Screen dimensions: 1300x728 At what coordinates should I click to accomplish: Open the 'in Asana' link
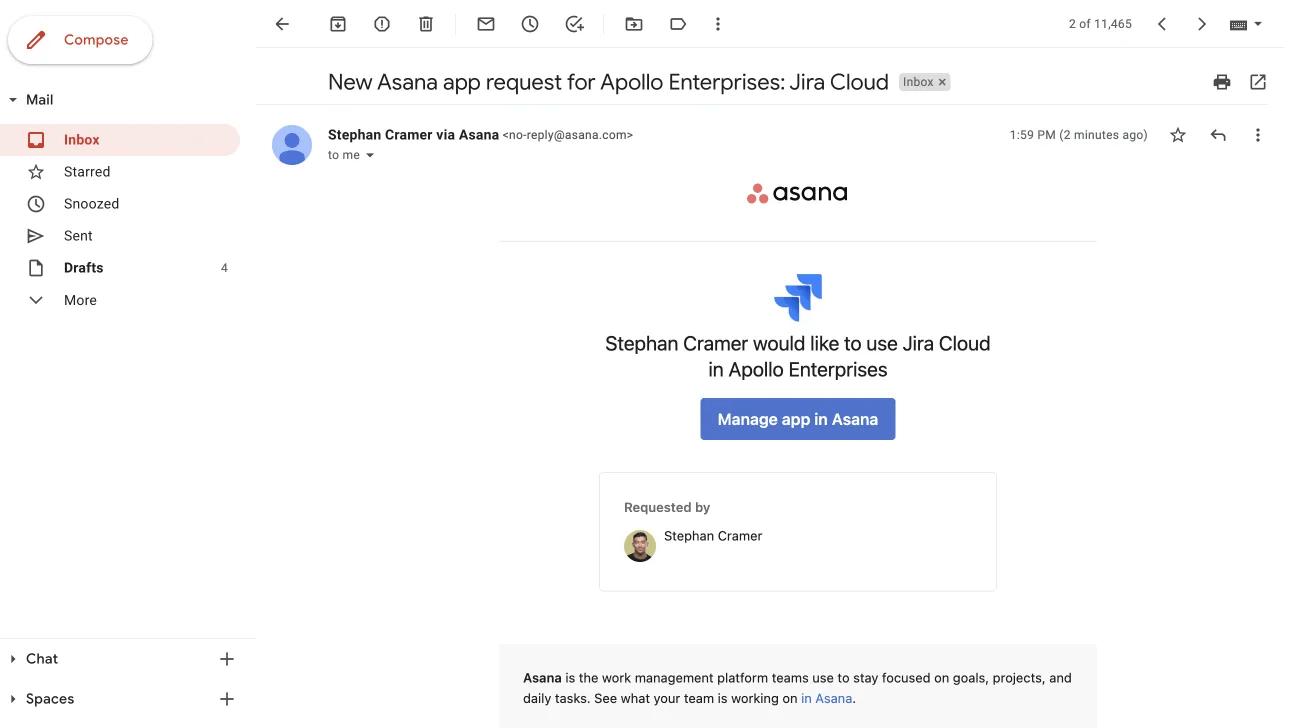click(826, 698)
